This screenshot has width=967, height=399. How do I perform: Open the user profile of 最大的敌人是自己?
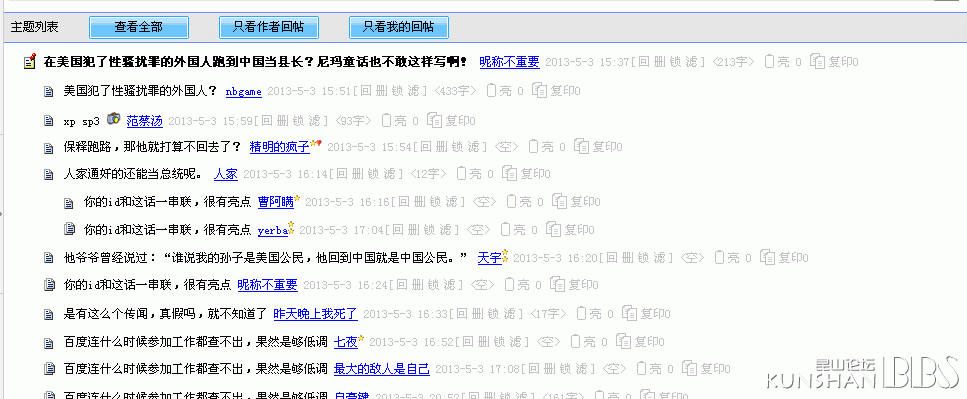[x=382, y=369]
